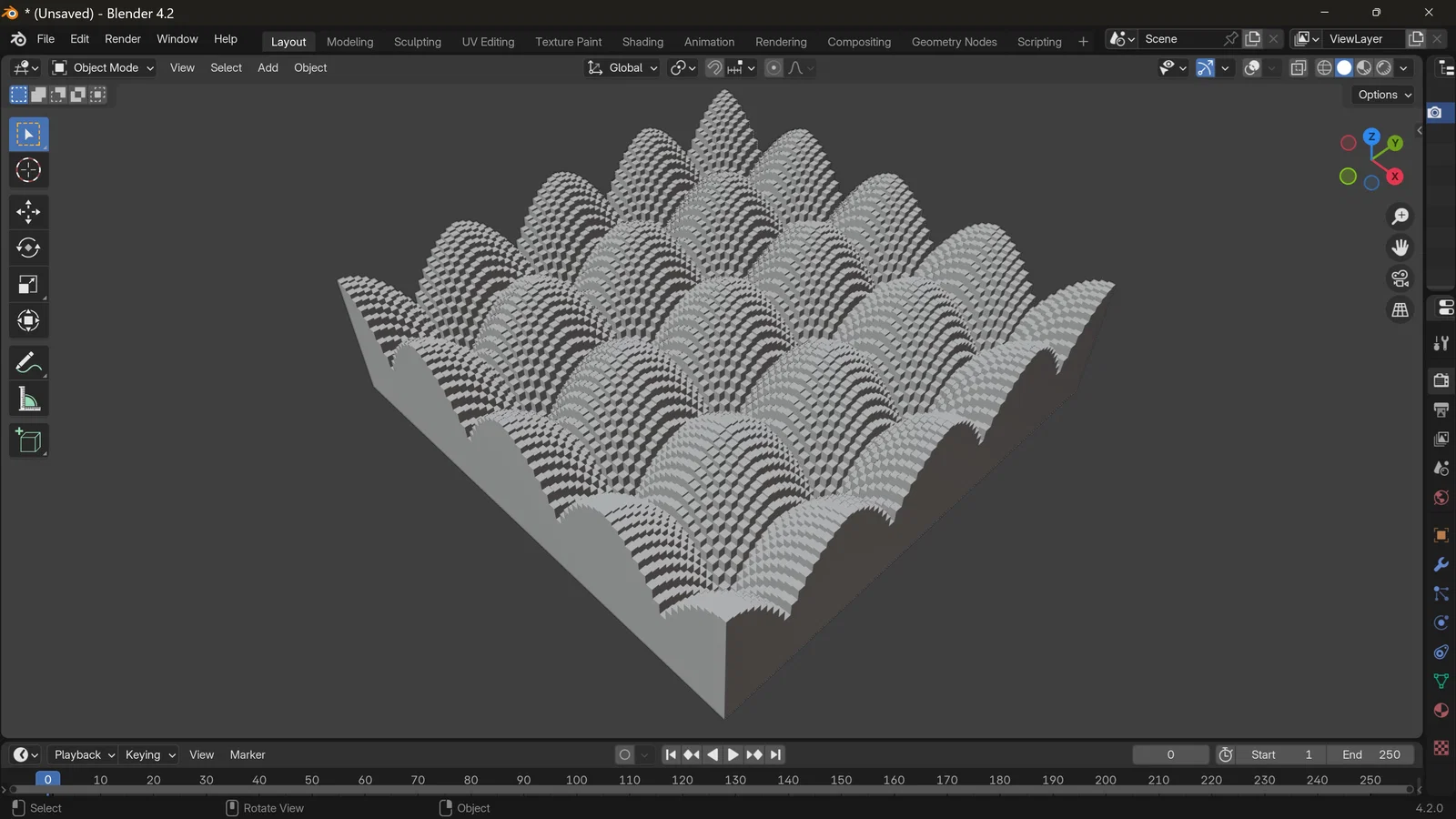Choose the Measure tool
Viewport: 1456px width, 819px height.
(28, 399)
